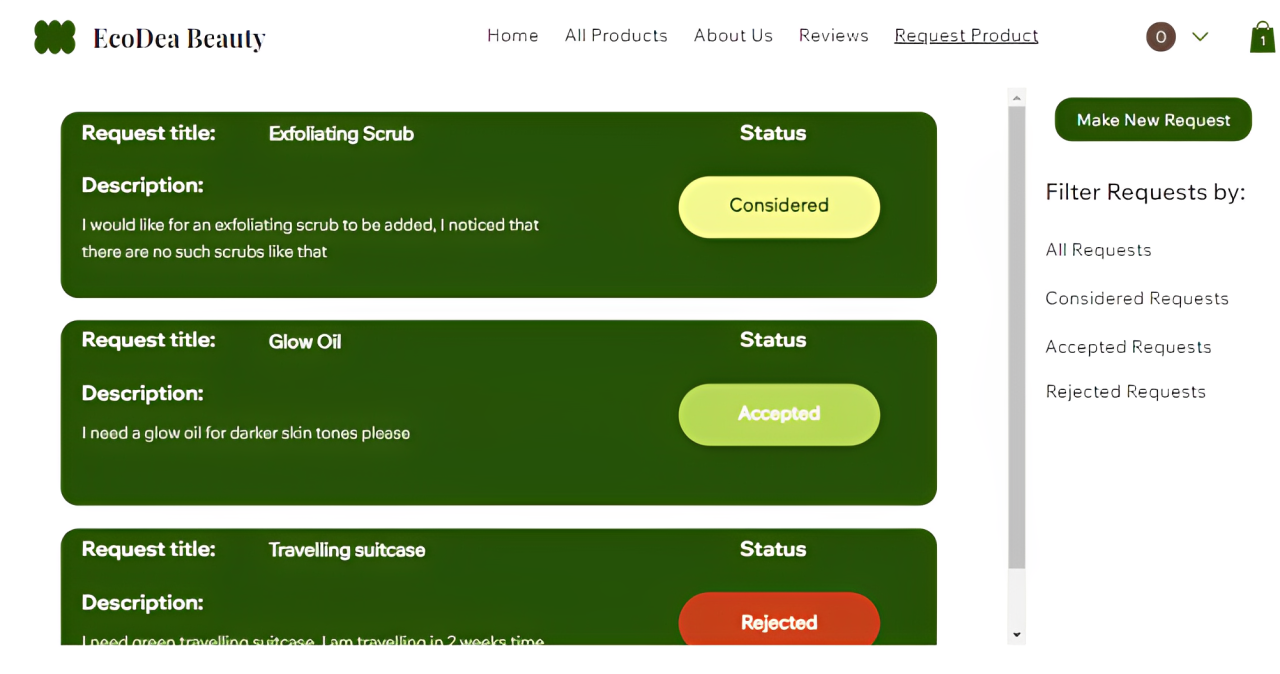Open the About Us section
The image size is (1280, 674).
[733, 35]
